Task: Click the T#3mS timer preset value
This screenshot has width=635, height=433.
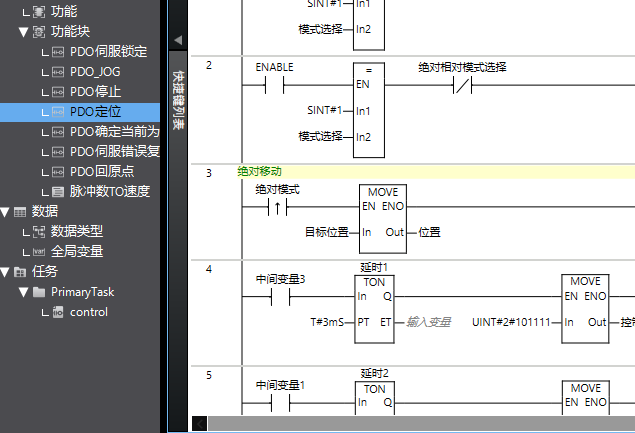Action: pyautogui.click(x=326, y=322)
